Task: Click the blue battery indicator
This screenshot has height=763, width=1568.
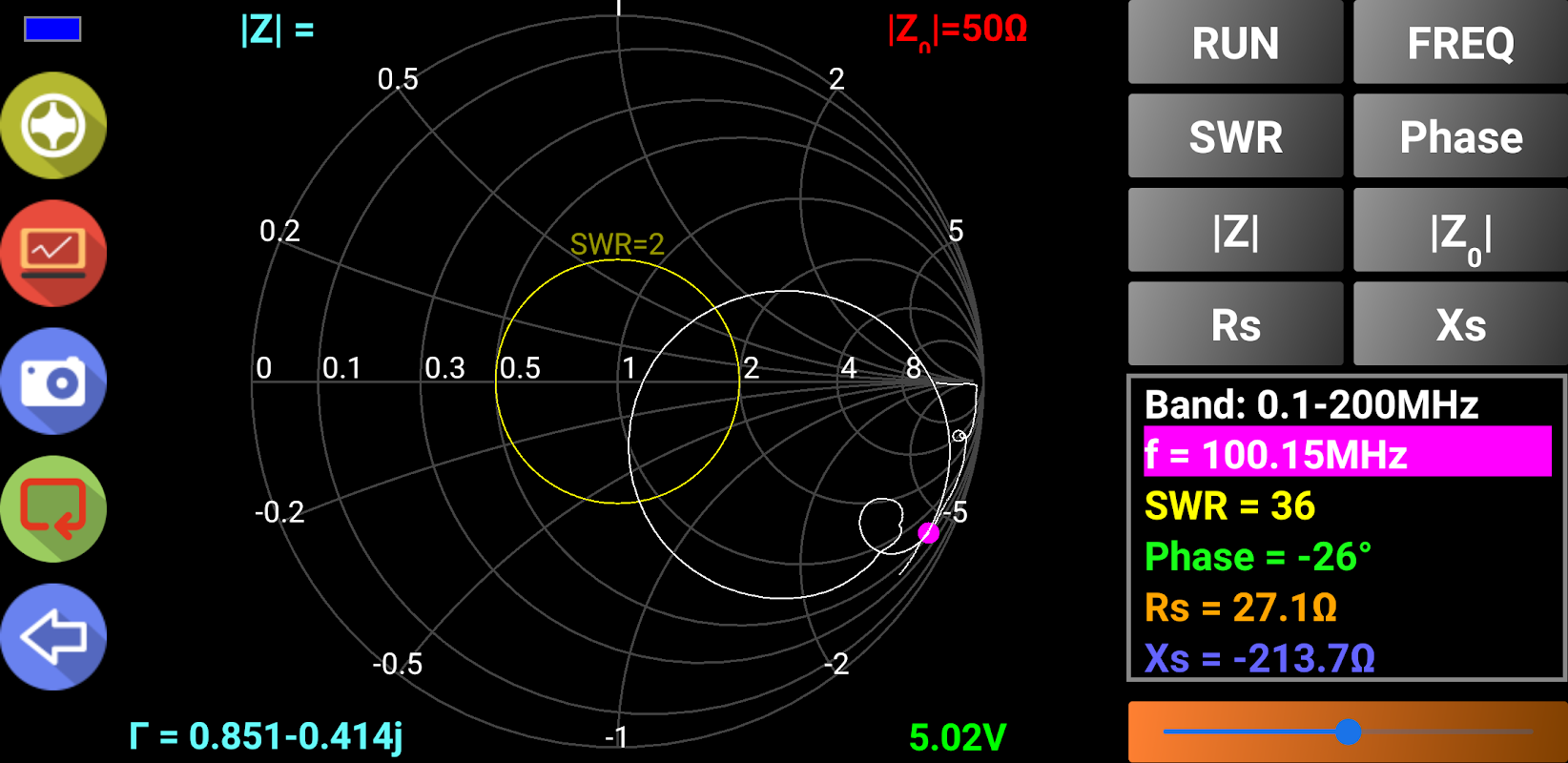Action: tap(52, 30)
